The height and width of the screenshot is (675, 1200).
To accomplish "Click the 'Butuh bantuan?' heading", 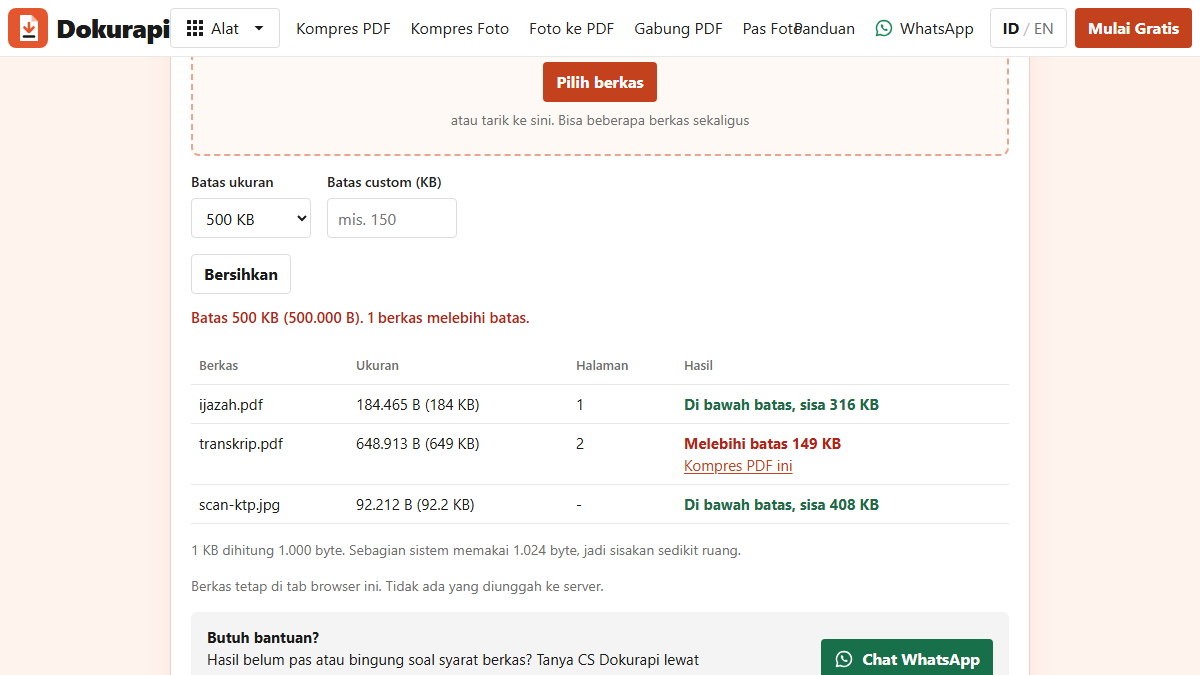I will tap(263, 637).
